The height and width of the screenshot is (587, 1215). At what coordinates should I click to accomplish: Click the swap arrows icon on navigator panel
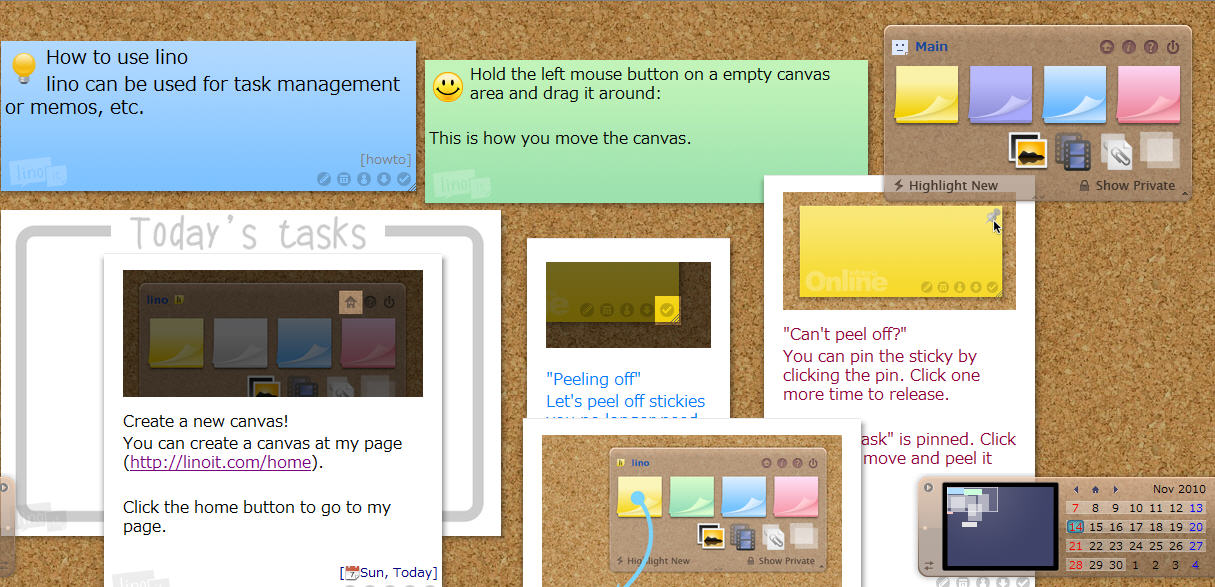(929, 565)
